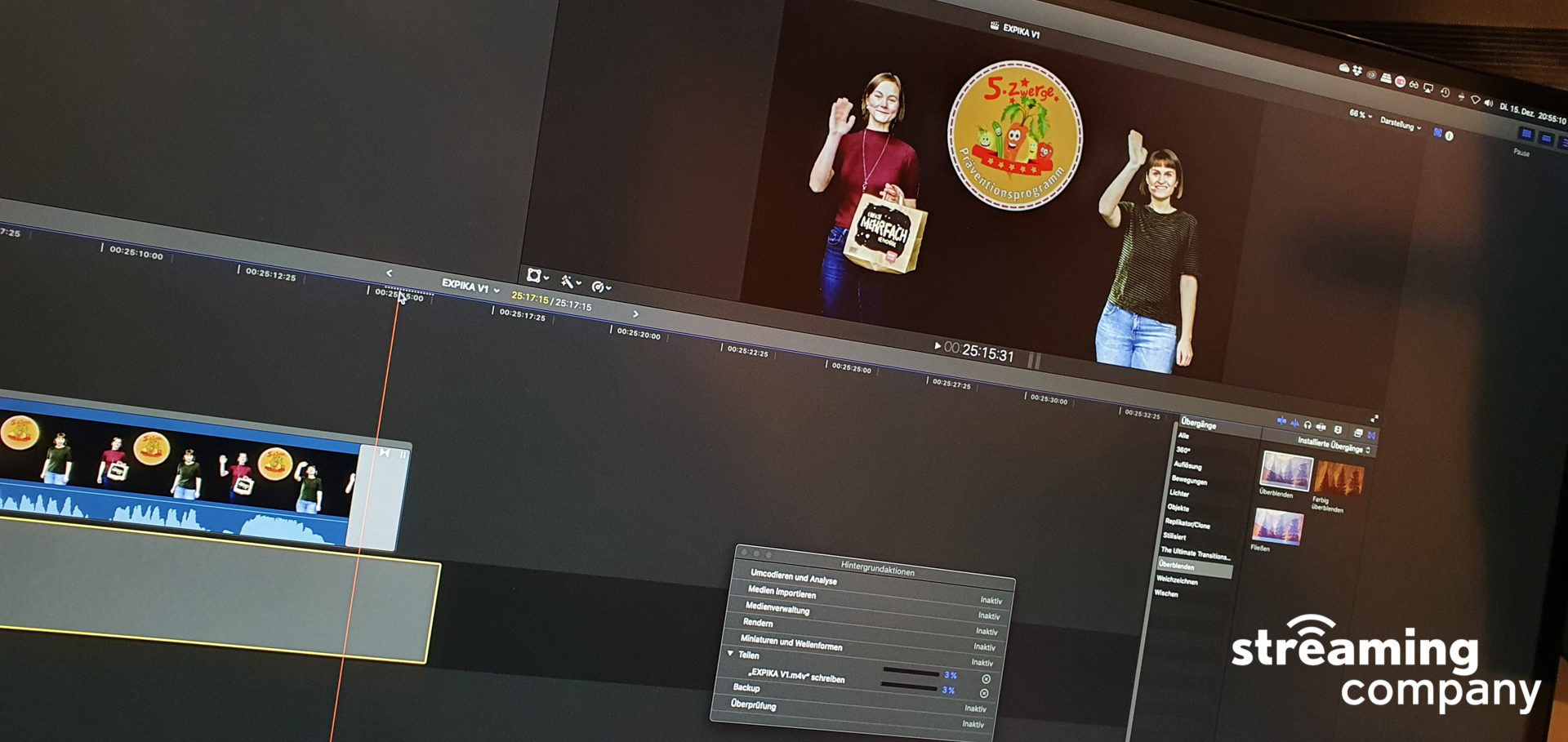Select the Überblenden transition thumbnail
Screen dimensions: 1568x742
pos(1286,470)
